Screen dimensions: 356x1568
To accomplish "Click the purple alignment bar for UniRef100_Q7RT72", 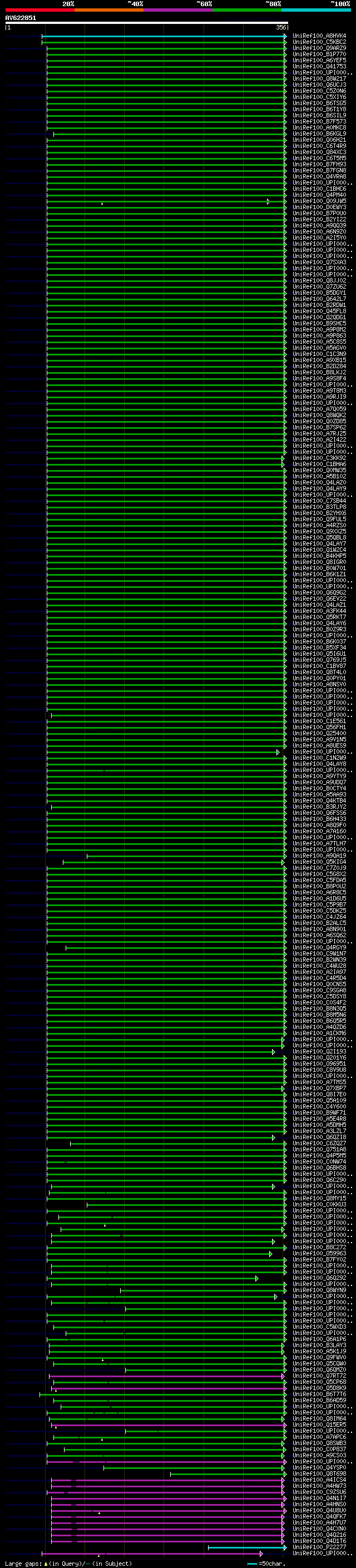I will point(167,1376).
